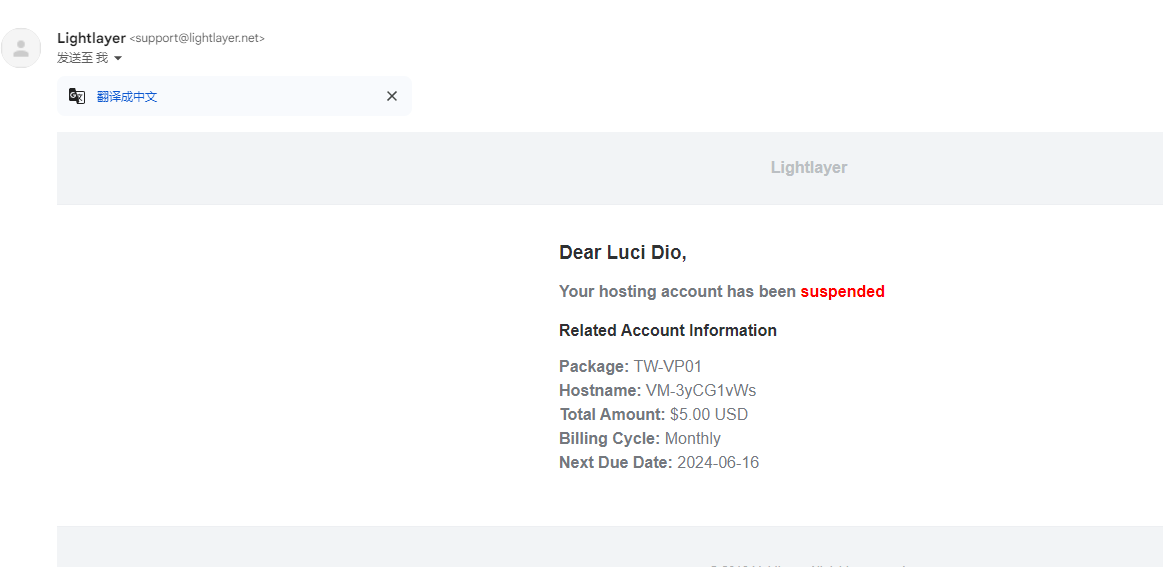The width and height of the screenshot is (1163, 567).
Task: Click the translate icon in the translation bar
Action: click(x=77, y=96)
